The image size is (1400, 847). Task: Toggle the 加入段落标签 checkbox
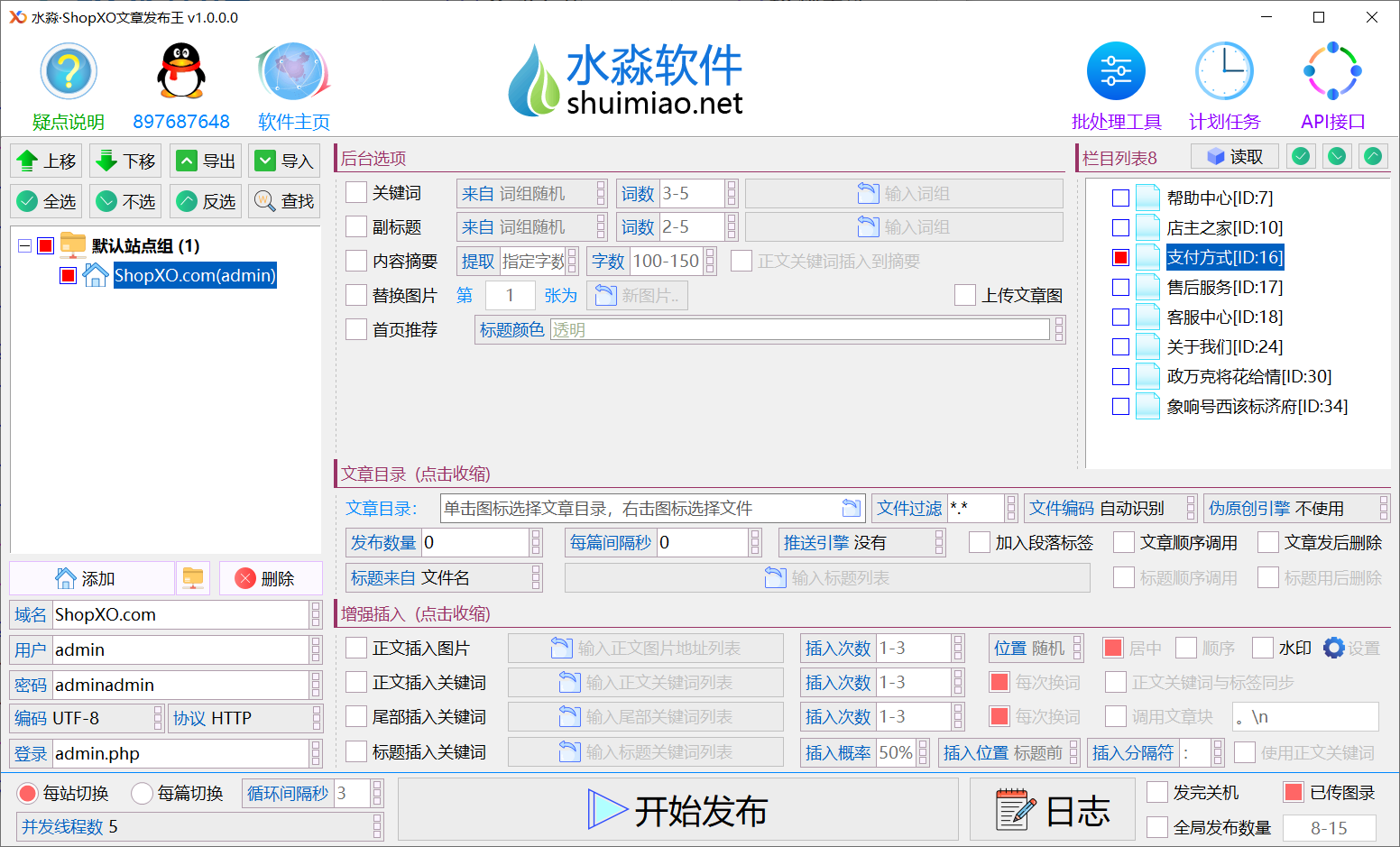coord(979,542)
